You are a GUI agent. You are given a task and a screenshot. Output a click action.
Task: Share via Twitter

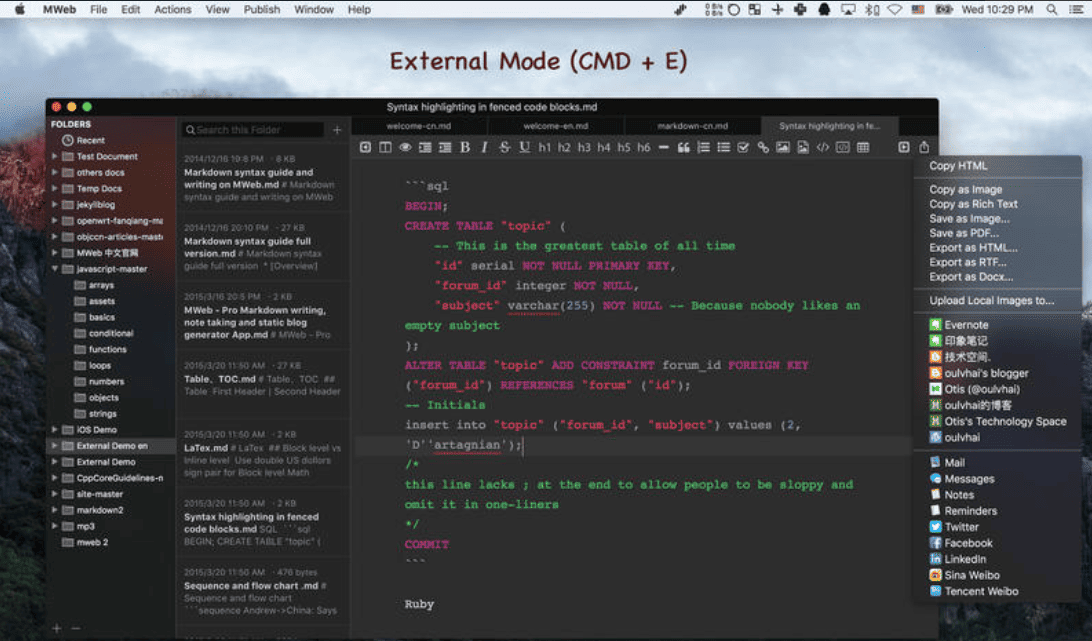[x=954, y=527]
